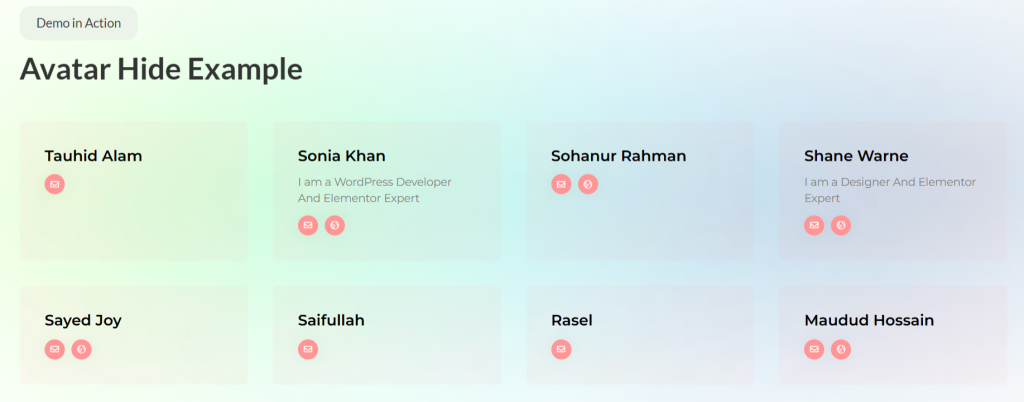Click Sohanur Rahman's email icon
Viewport: 1024px width, 402px height.
tap(561, 184)
